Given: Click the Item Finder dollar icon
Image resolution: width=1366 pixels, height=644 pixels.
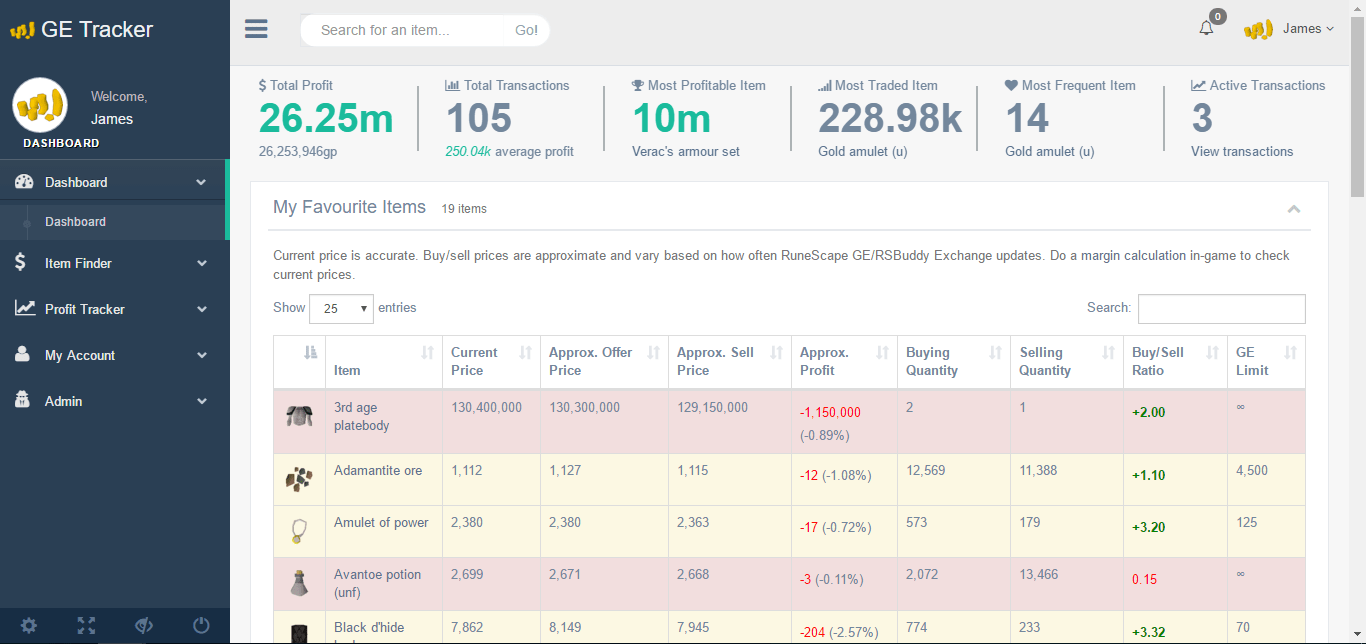Looking at the screenshot, I should click(x=21, y=263).
